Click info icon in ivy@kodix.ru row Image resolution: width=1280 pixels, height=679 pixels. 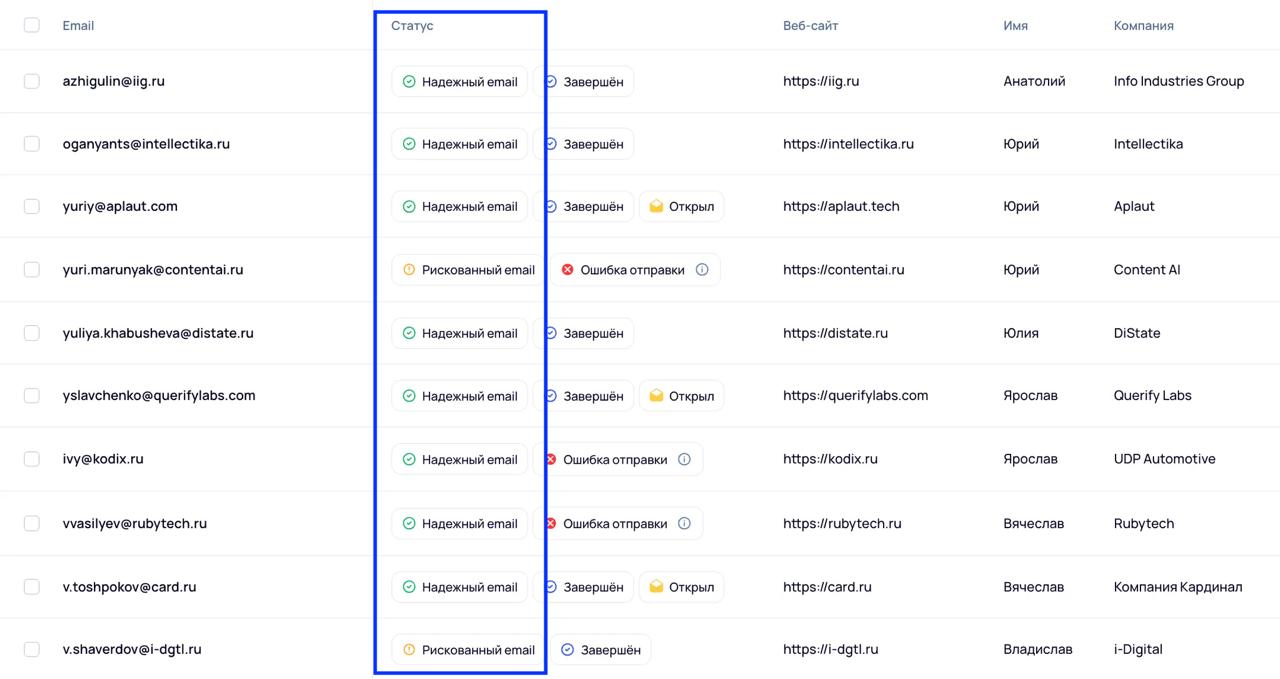click(x=684, y=460)
